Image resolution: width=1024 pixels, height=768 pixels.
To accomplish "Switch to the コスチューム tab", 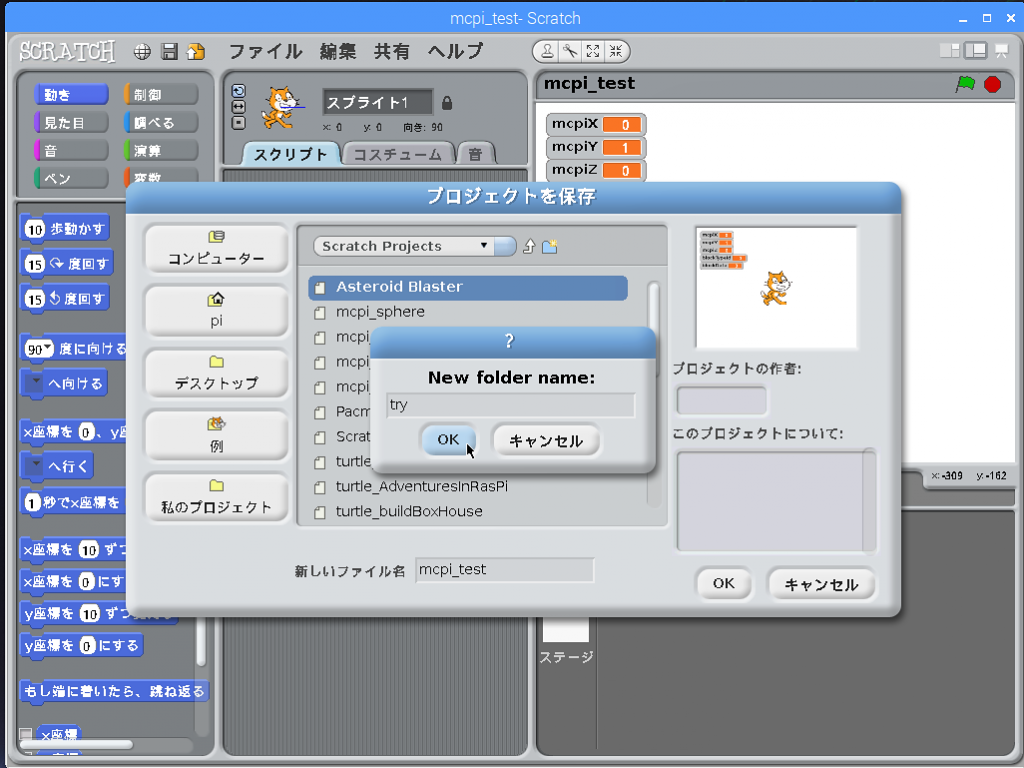I will click(397, 154).
